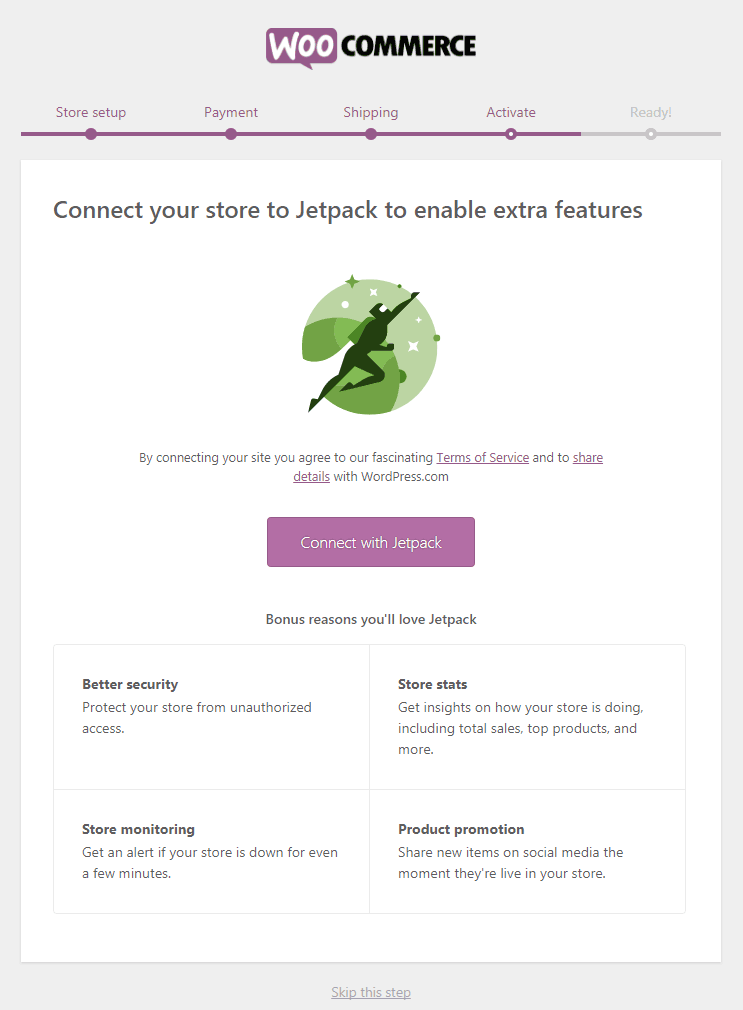Select the Activate step label
The image size is (743, 1010).
511,112
